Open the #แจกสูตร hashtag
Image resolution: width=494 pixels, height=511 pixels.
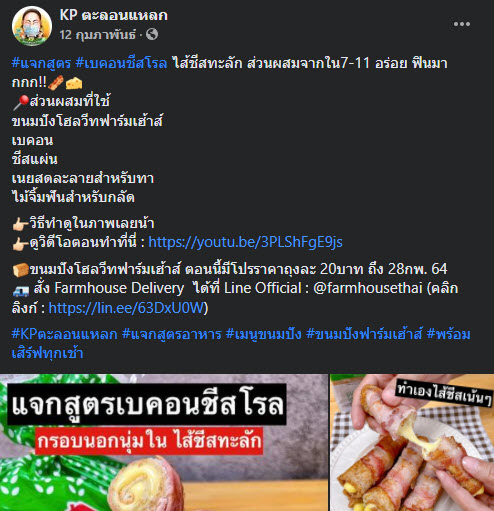tap(41, 63)
